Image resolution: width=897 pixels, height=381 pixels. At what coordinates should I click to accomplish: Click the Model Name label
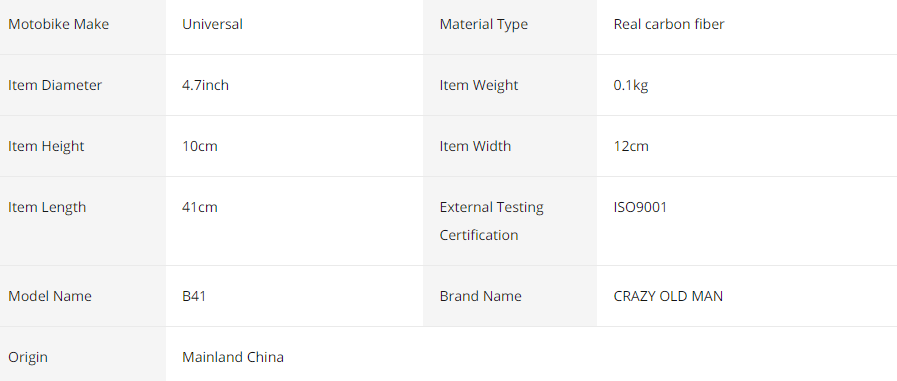pos(50,296)
